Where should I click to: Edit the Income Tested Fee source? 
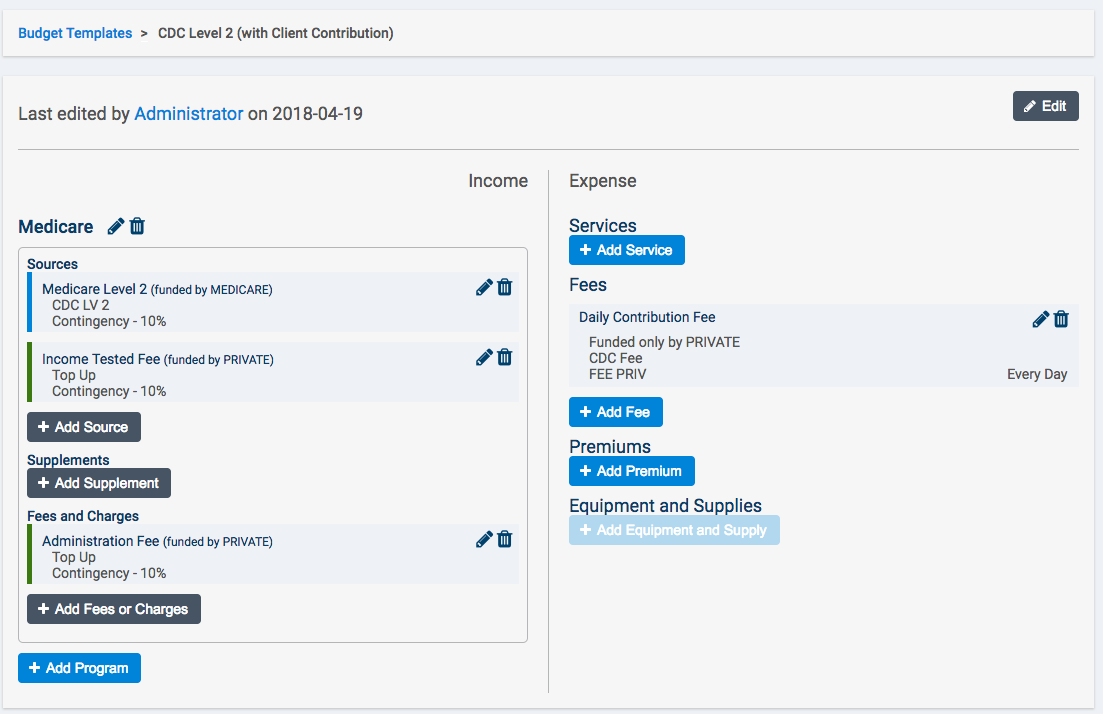(484, 358)
